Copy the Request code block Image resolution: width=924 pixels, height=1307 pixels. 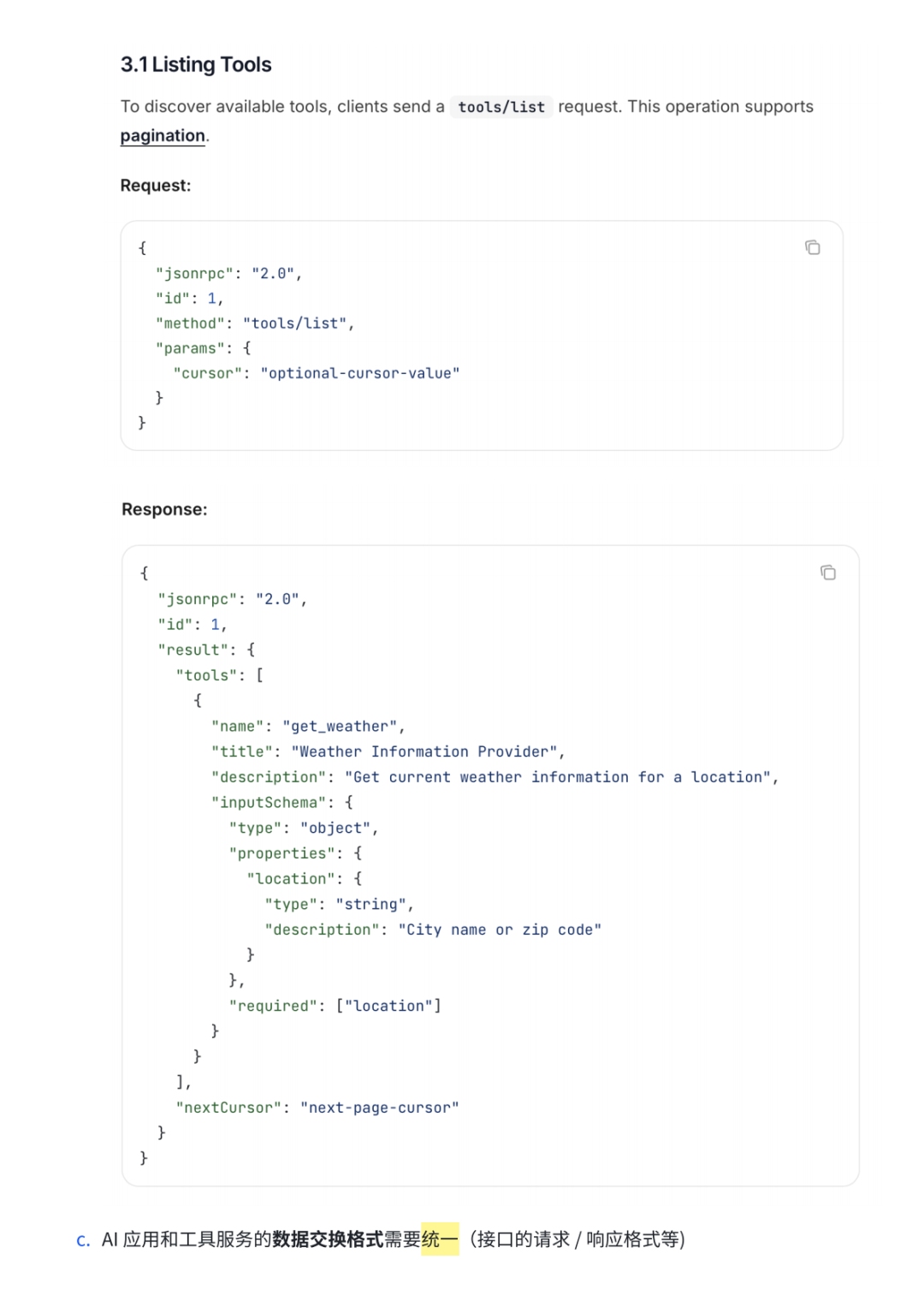pos(812,248)
